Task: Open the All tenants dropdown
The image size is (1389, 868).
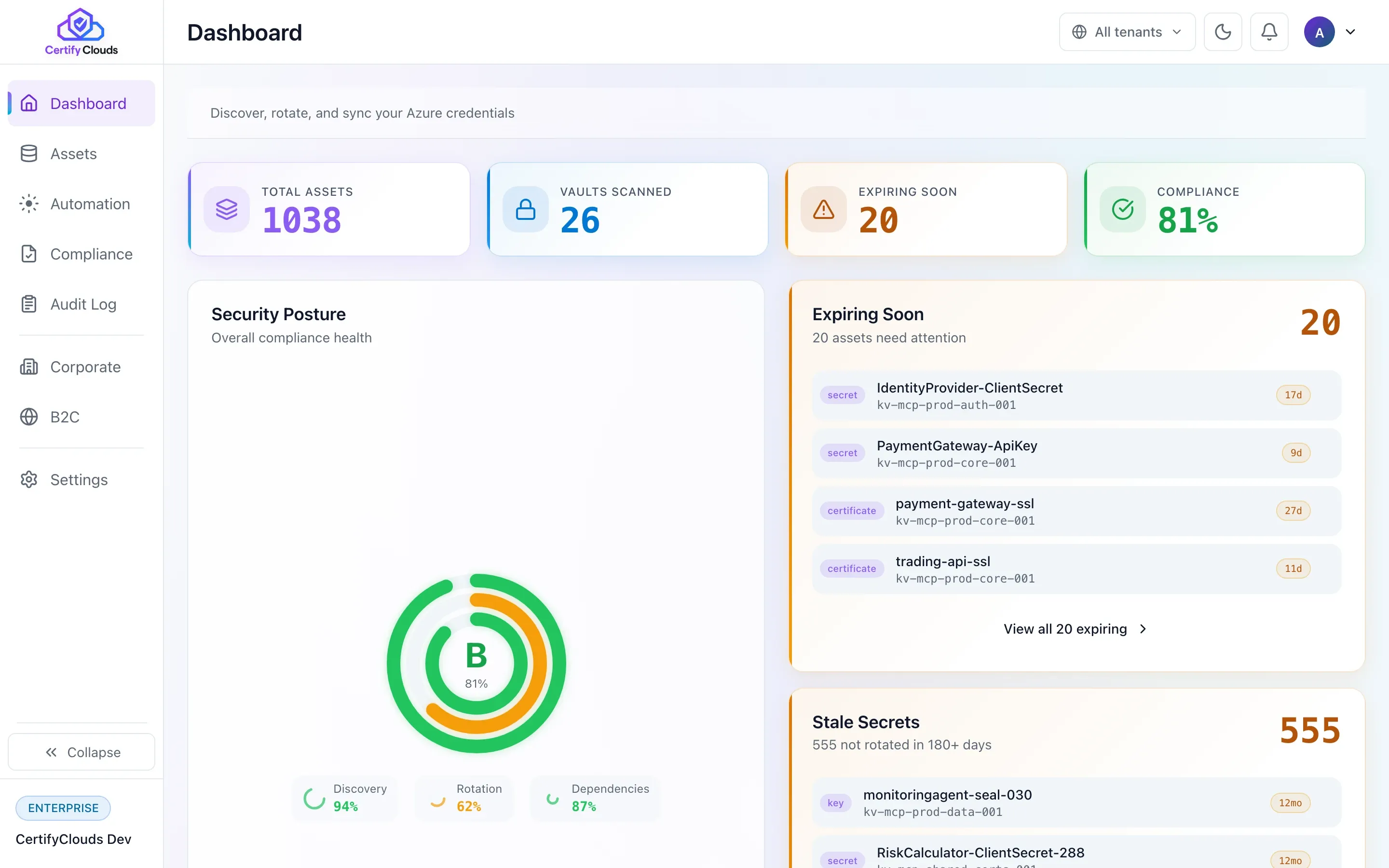Action: click(x=1127, y=32)
